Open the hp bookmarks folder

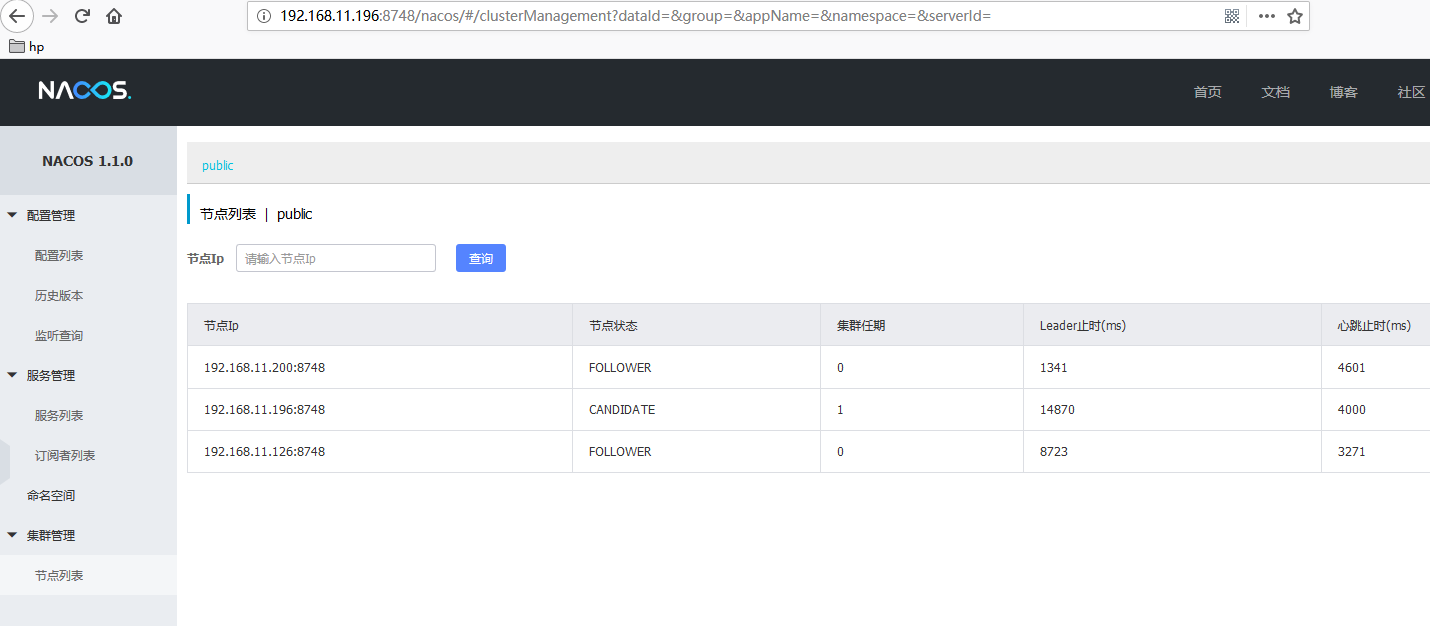pyautogui.click(x=26, y=46)
